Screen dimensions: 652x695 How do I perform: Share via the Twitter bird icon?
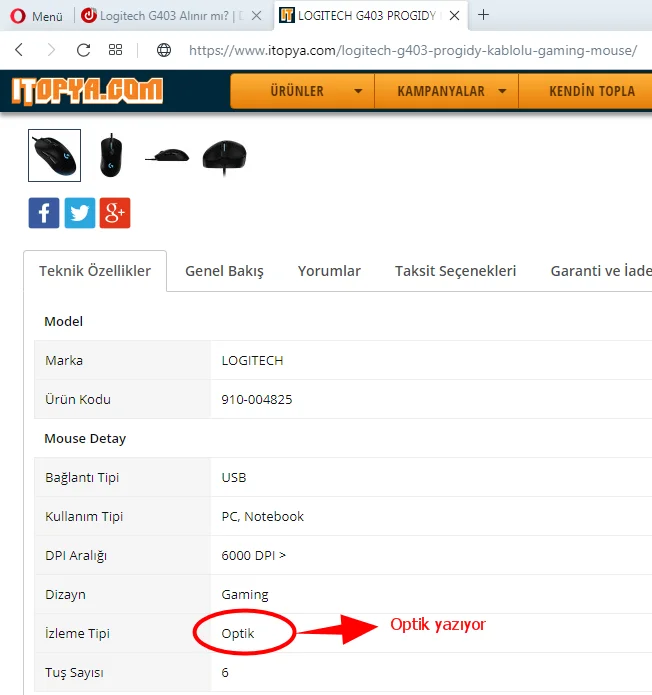pyautogui.click(x=80, y=213)
